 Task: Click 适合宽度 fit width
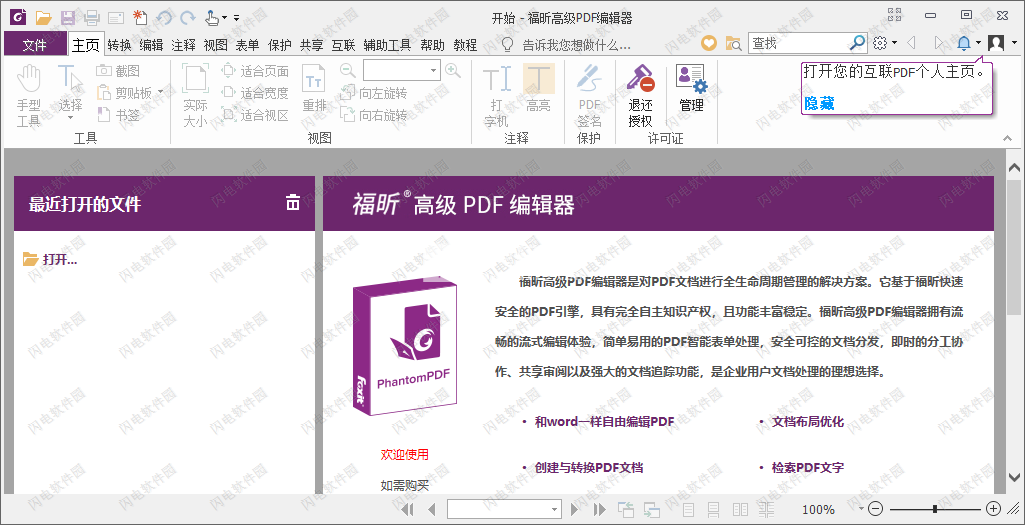click(255, 93)
